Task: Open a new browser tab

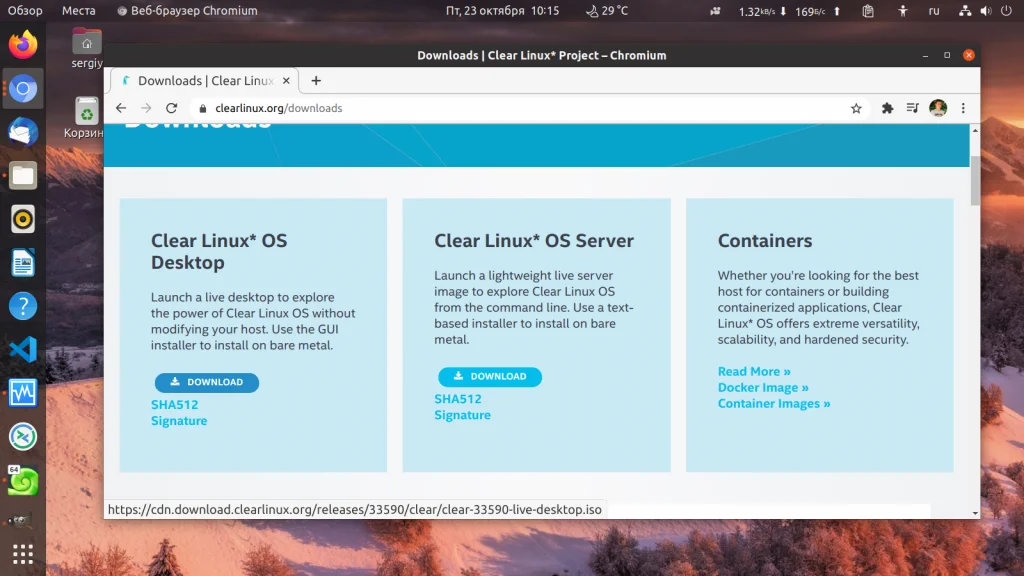Action: pyautogui.click(x=316, y=81)
